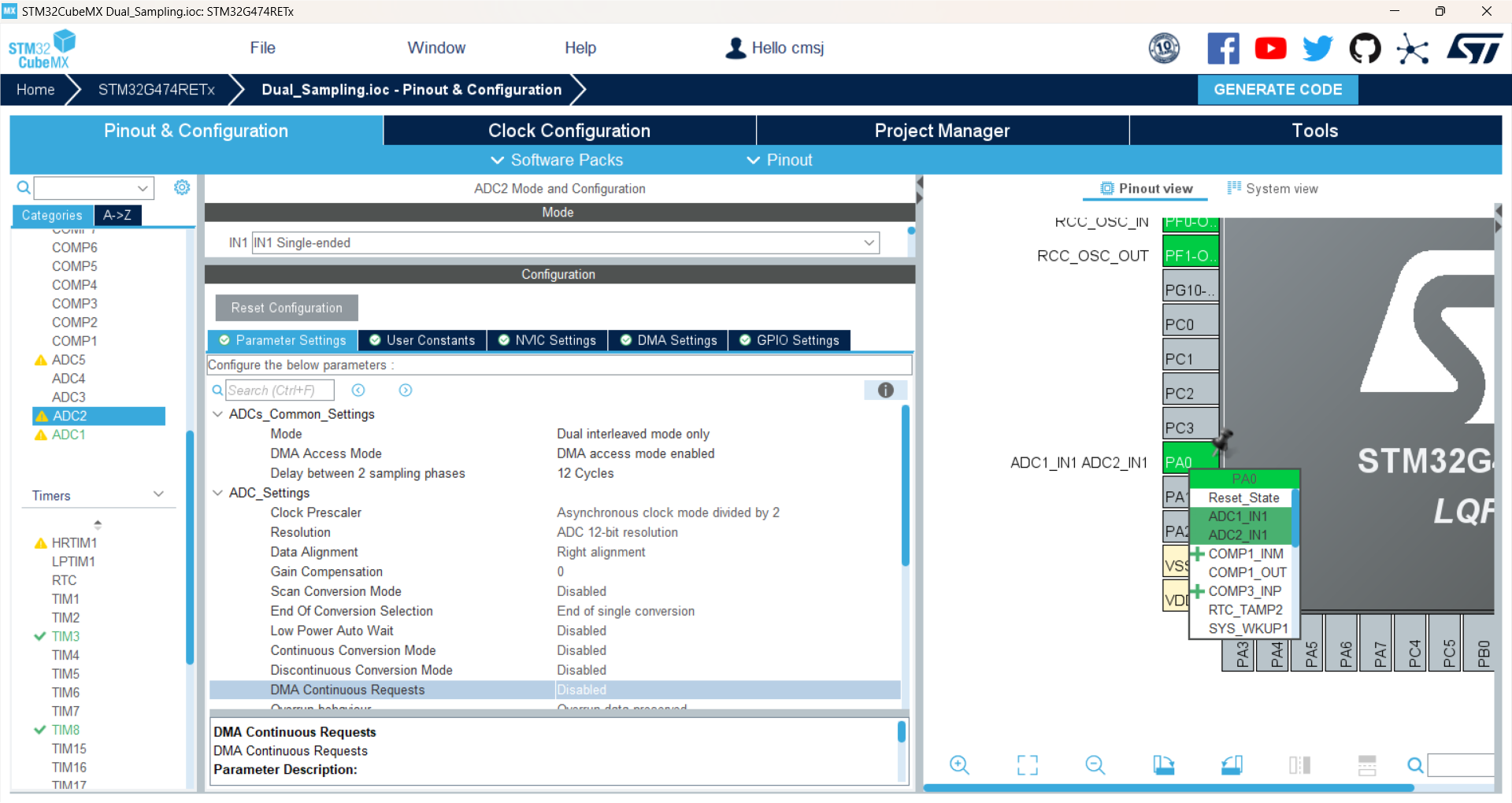1512x803 pixels.
Task: Open the NVIC Settings tab
Action: (547, 340)
